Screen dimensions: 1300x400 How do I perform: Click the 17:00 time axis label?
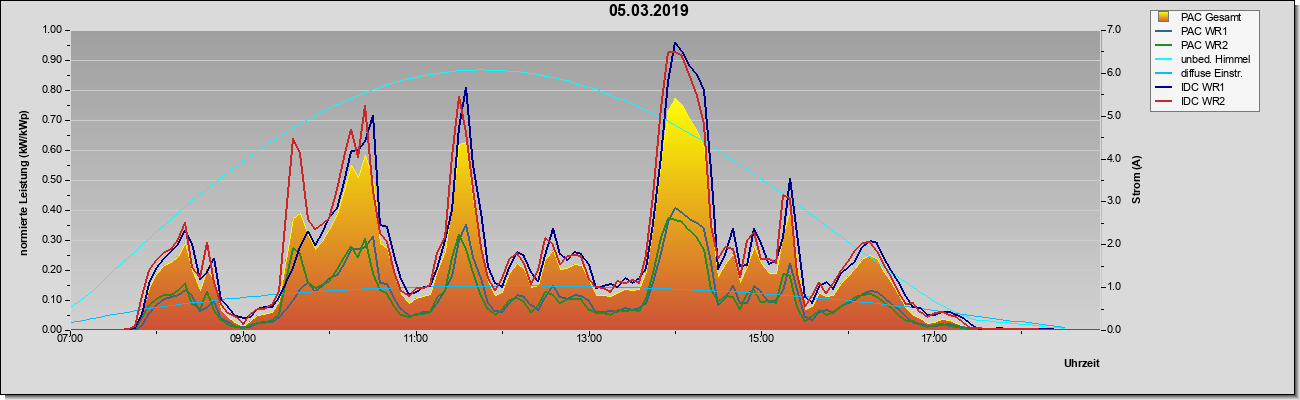point(934,339)
